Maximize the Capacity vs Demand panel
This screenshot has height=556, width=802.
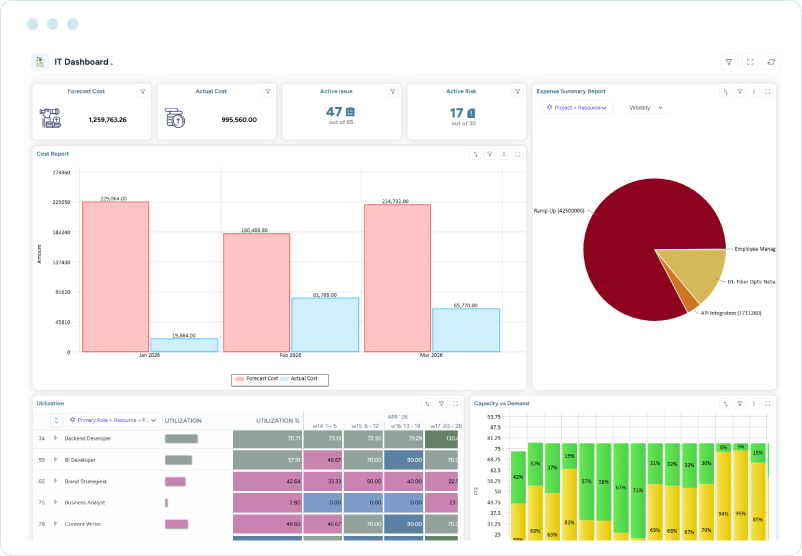pyautogui.click(x=768, y=404)
